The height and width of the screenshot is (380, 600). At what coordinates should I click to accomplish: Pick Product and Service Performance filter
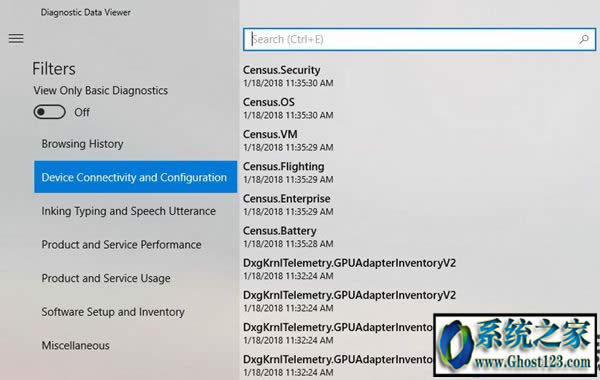[121, 245]
